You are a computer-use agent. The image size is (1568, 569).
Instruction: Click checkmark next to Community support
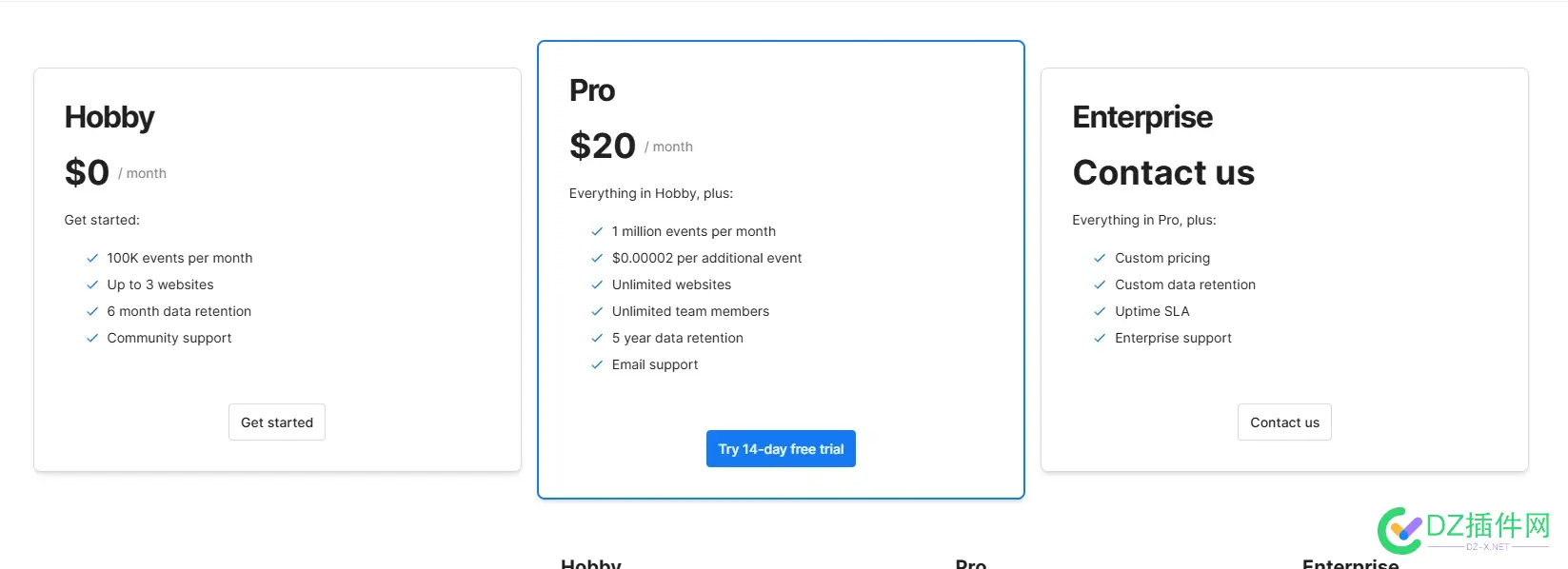click(x=92, y=338)
